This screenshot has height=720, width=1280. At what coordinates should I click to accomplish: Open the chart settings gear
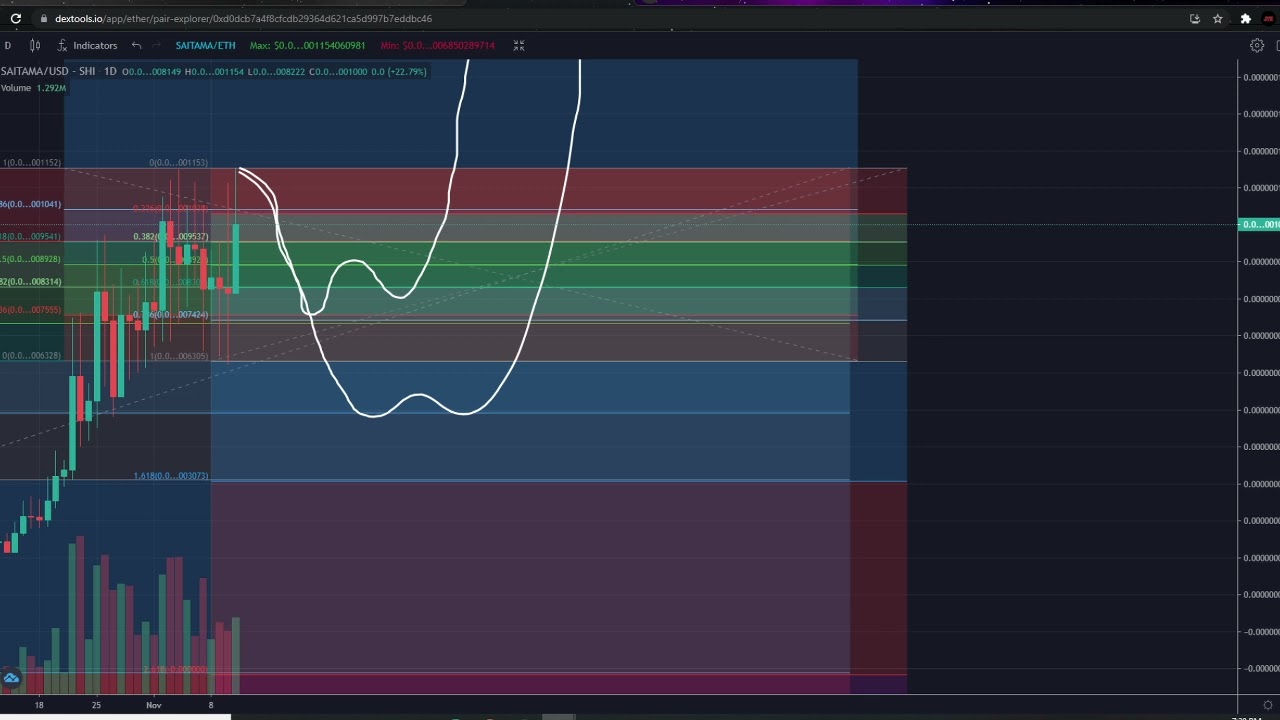pyautogui.click(x=1257, y=45)
